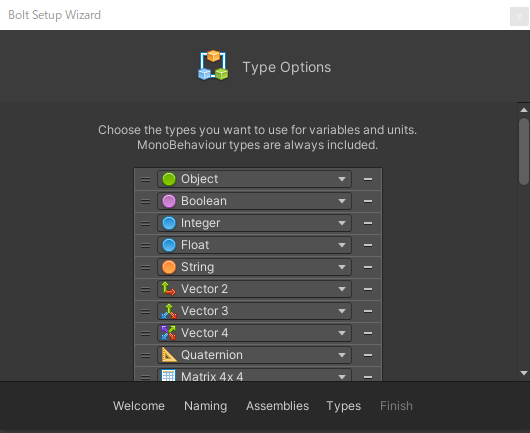Close the Bolt Setup Wizard window
Image resolution: width=530 pixels, height=433 pixels.
point(519,16)
